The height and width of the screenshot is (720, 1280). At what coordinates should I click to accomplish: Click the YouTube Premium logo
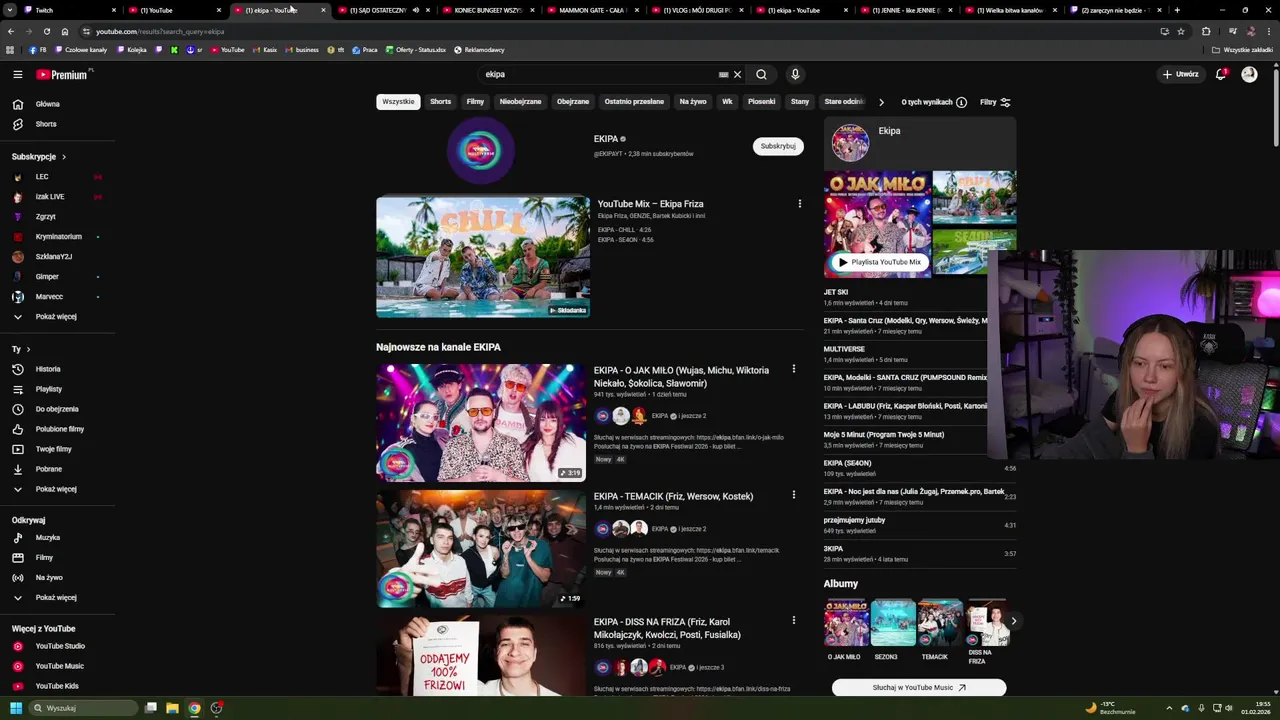64,74
